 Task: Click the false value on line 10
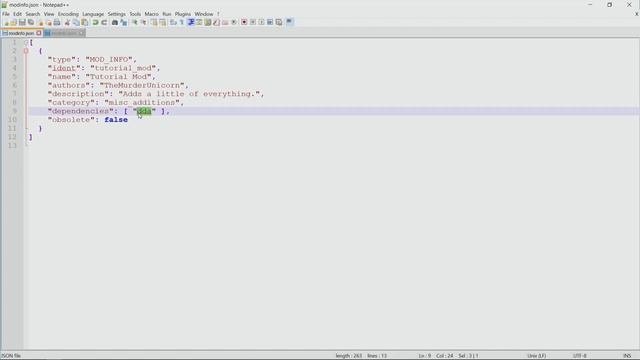pyautogui.click(x=116, y=120)
